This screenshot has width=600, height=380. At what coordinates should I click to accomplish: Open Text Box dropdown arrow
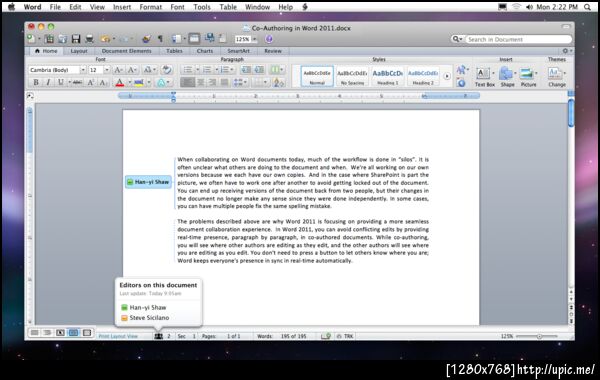(493, 73)
